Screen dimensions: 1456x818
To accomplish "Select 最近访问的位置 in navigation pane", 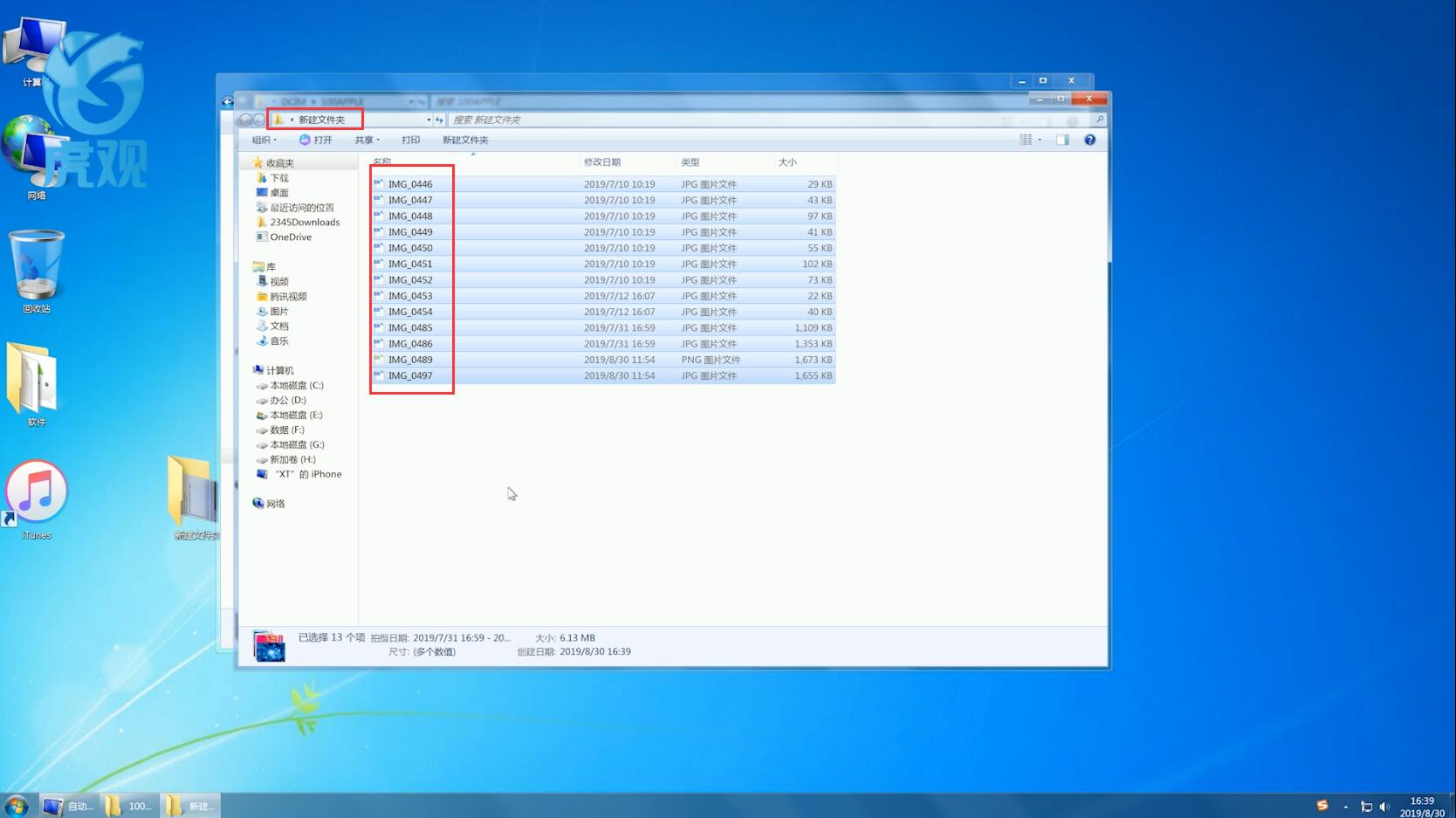I will 302,208.
